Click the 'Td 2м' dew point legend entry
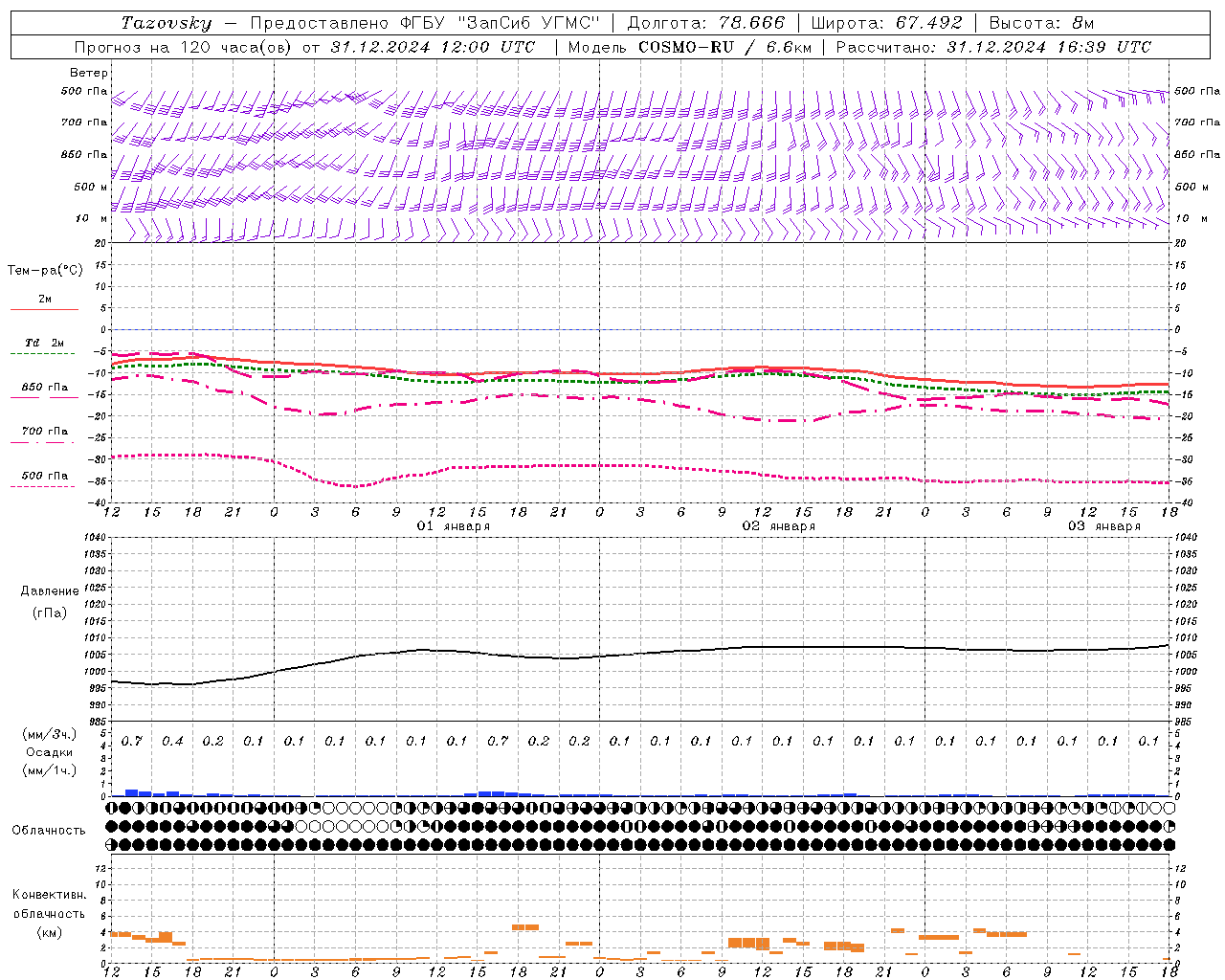 [x=44, y=343]
